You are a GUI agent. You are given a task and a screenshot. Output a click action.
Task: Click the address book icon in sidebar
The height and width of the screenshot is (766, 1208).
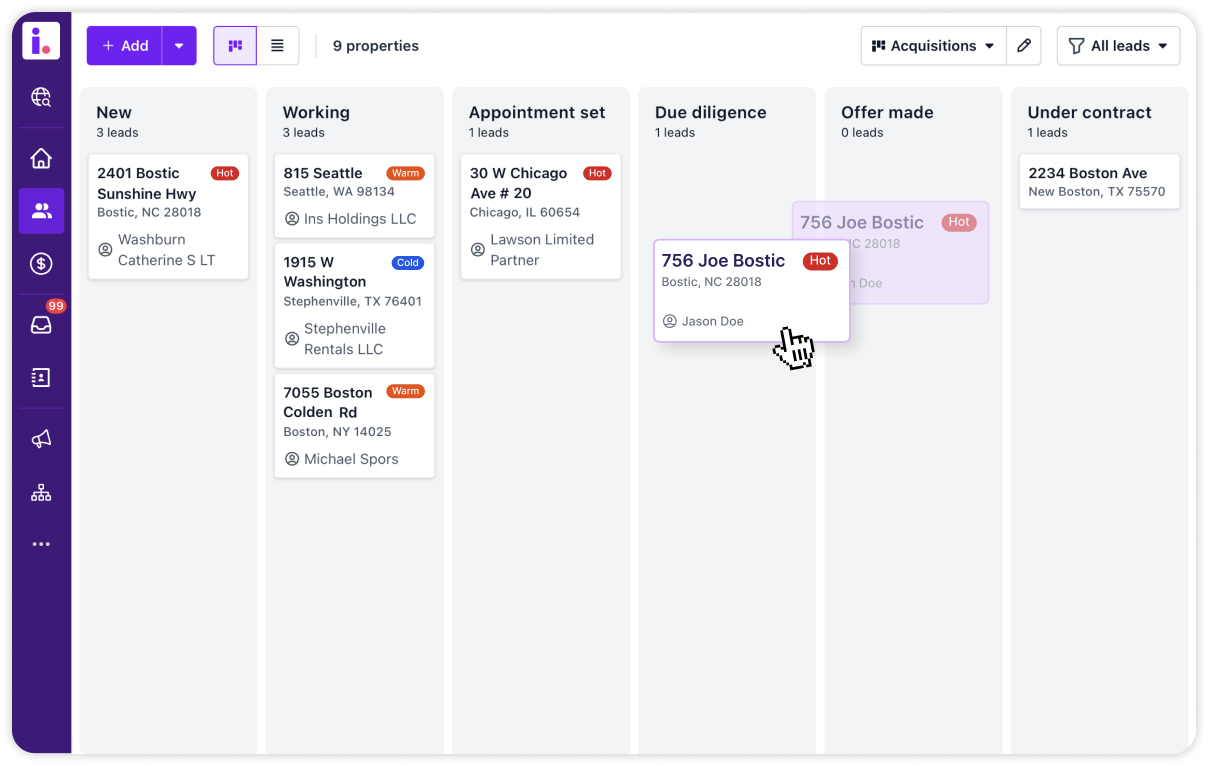(x=41, y=378)
